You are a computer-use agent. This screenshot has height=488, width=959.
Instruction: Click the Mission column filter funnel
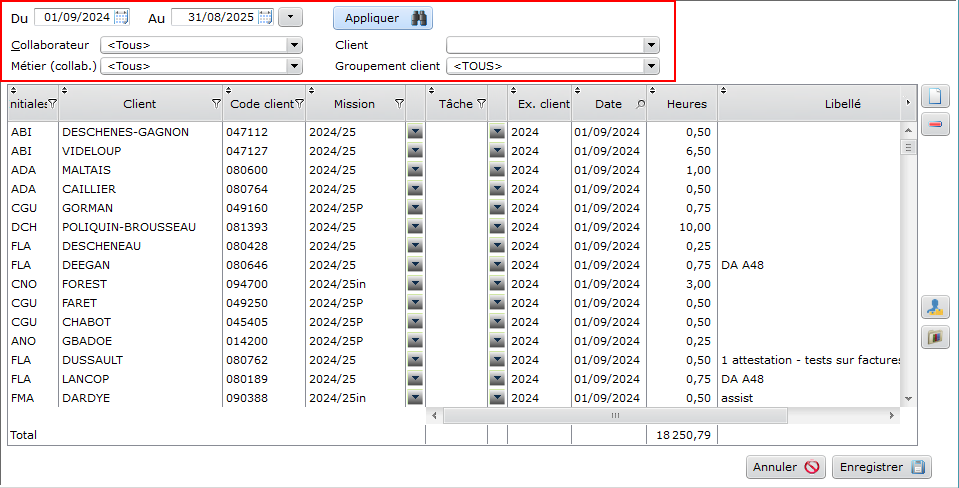click(399, 104)
